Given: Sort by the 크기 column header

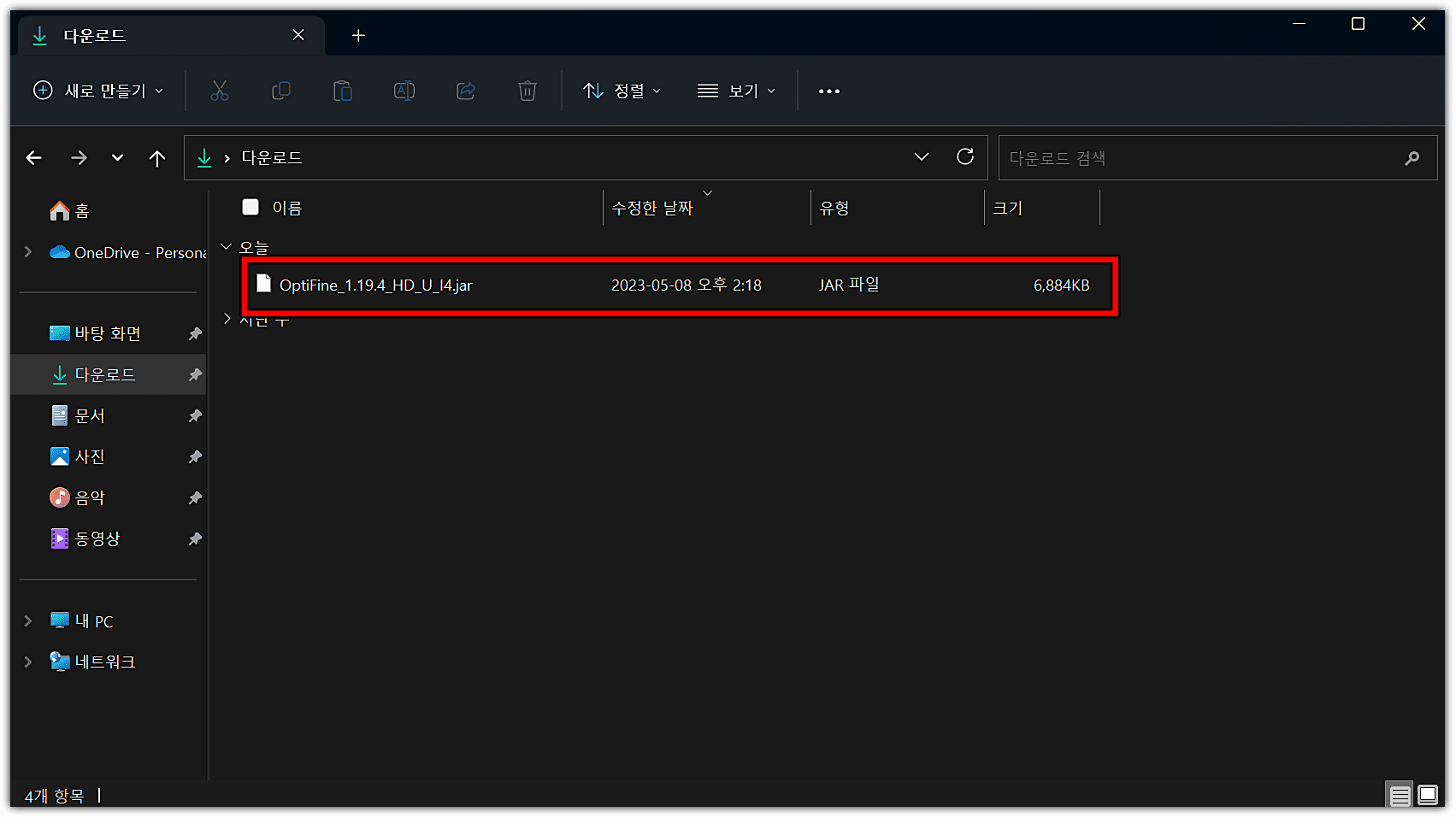Looking at the screenshot, I should point(1007,208).
